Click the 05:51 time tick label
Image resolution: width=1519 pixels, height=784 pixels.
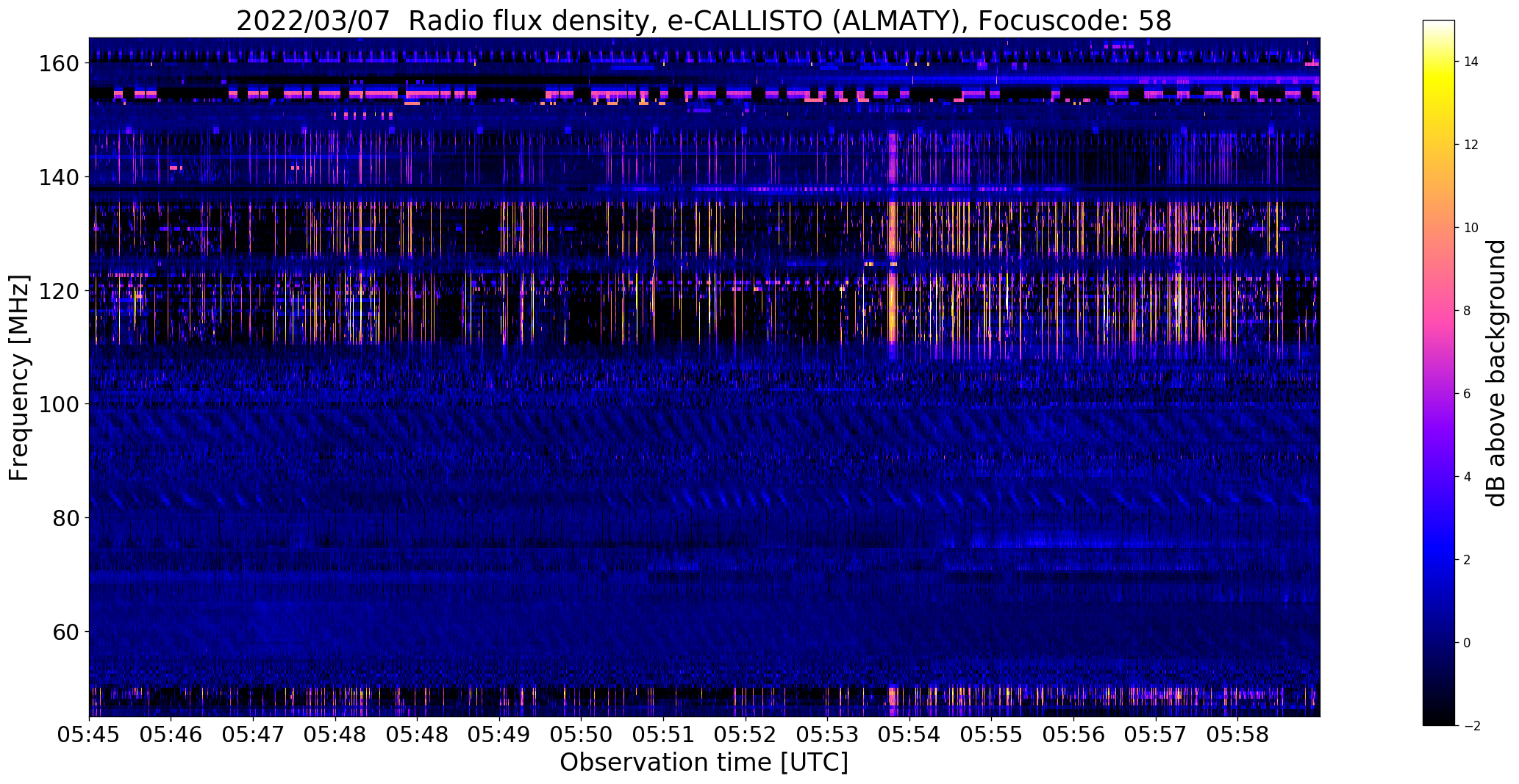click(x=663, y=736)
